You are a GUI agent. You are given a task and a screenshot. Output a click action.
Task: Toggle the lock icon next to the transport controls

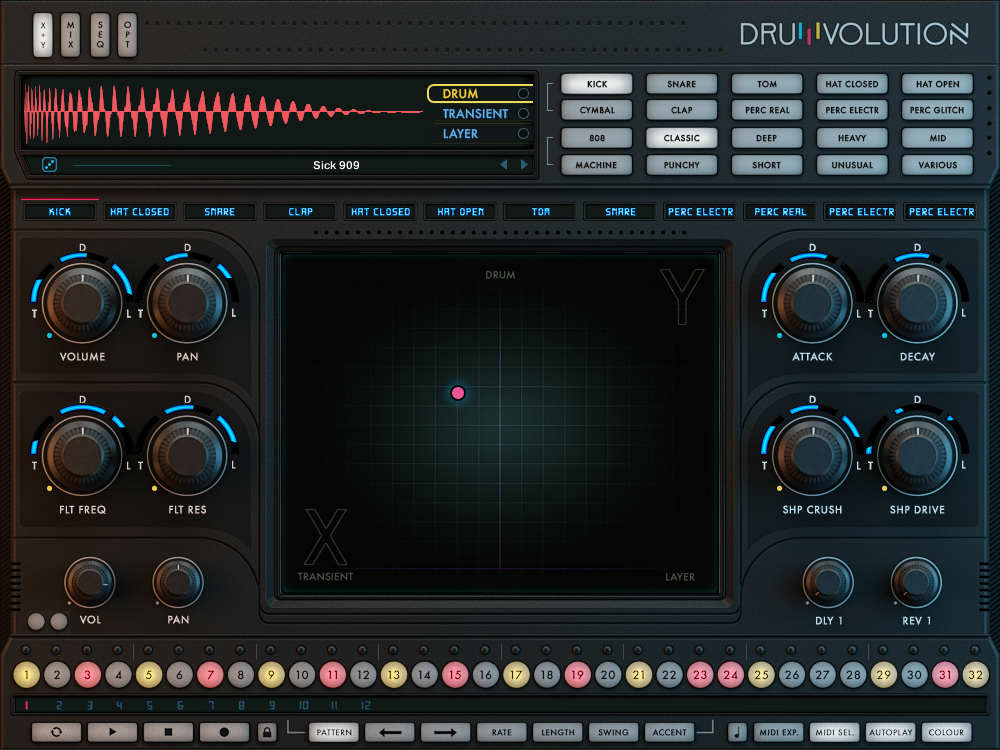[x=267, y=732]
